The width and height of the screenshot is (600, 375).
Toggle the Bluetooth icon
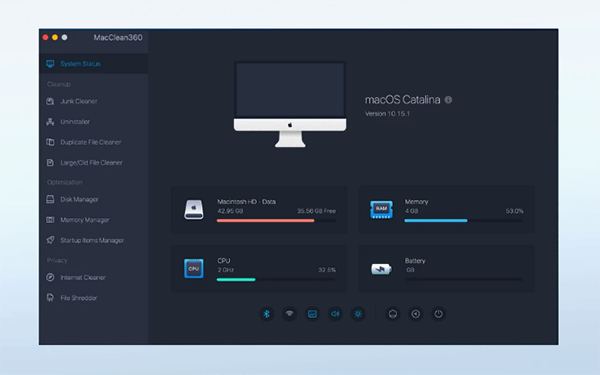[267, 314]
